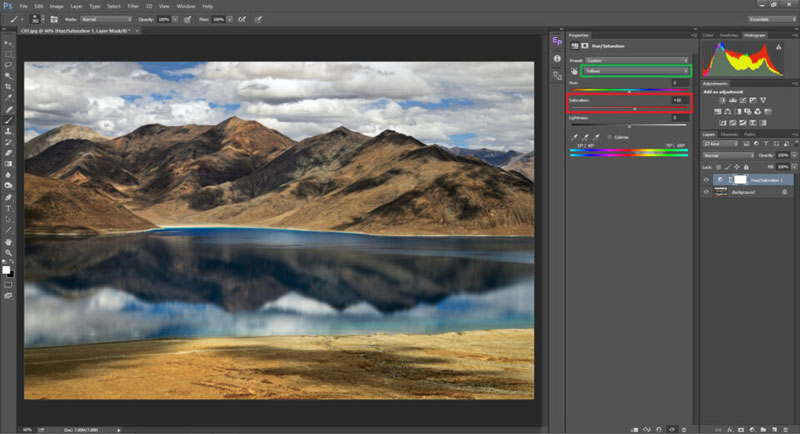
Task: Click the Saturation slider track
Action: tap(628, 108)
